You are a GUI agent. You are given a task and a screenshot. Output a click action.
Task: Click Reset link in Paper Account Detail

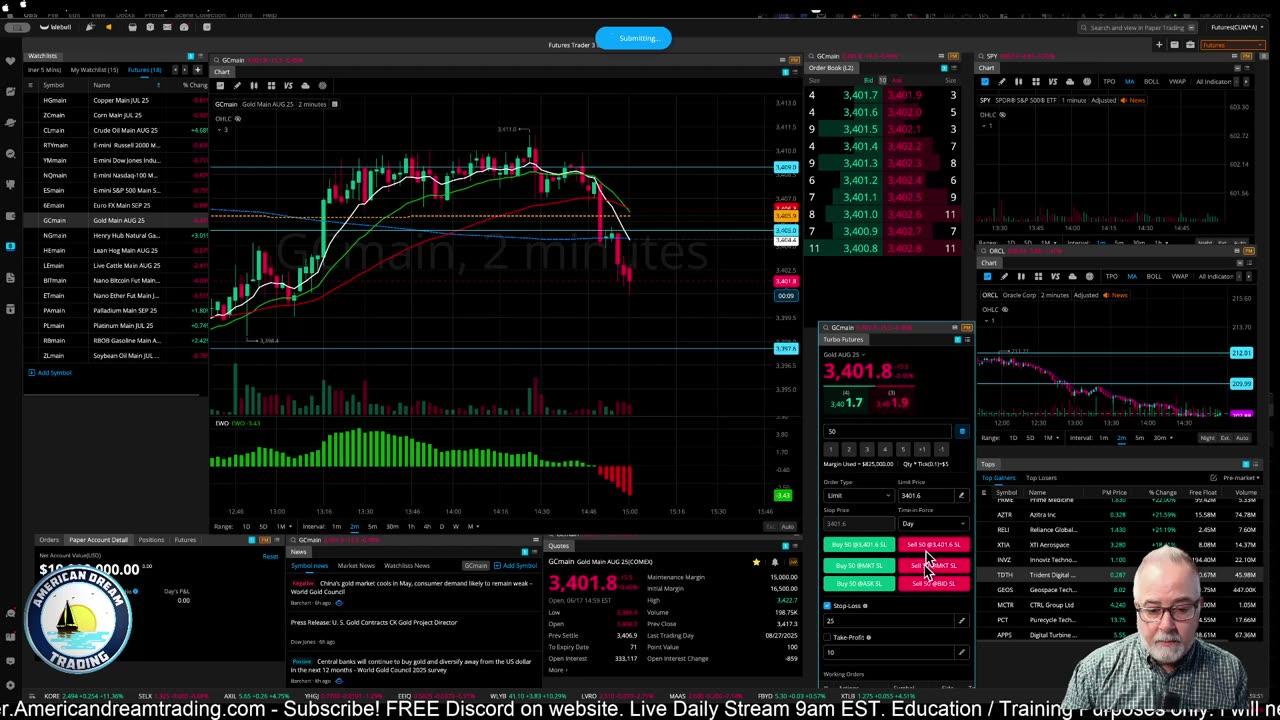pyautogui.click(x=270, y=556)
